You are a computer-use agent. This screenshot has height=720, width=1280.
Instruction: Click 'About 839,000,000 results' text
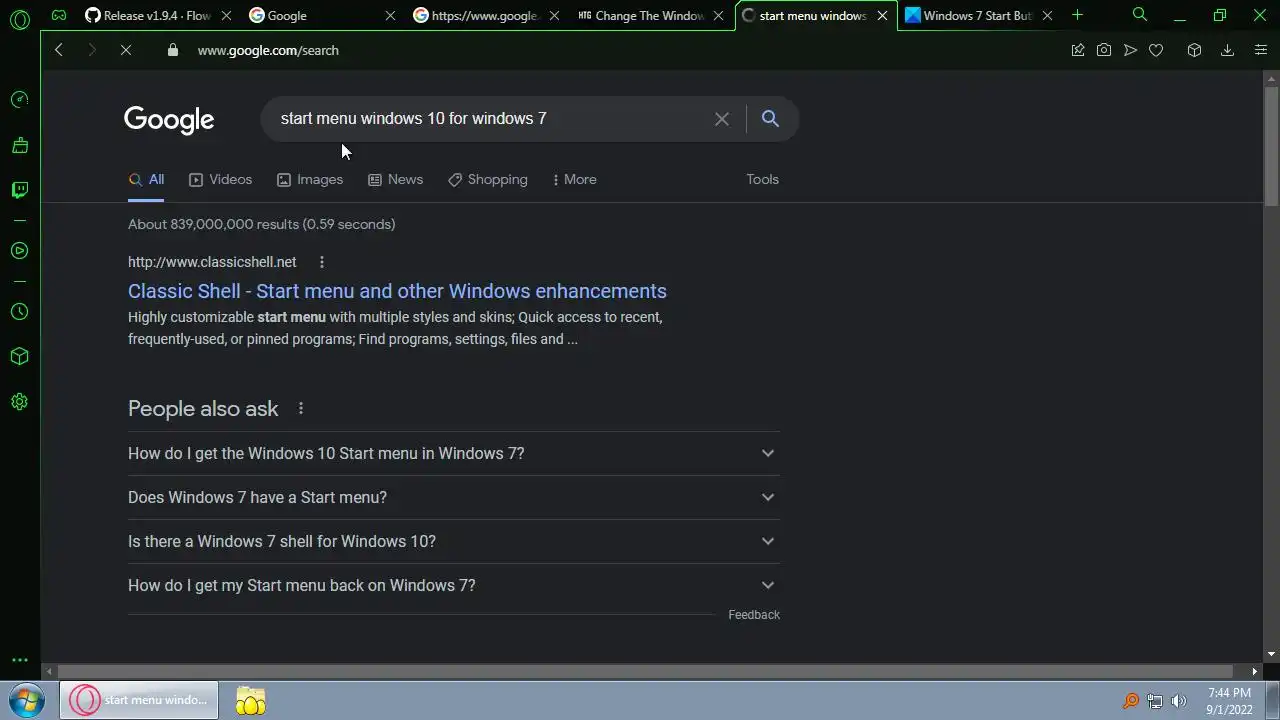click(x=262, y=224)
